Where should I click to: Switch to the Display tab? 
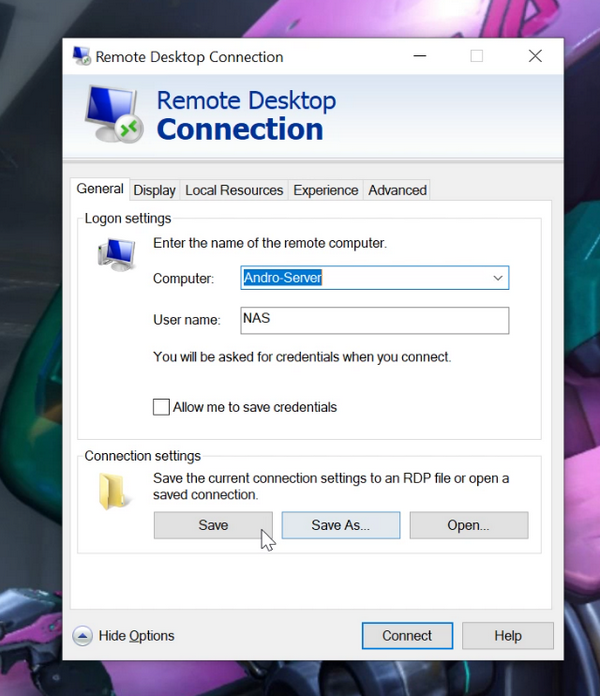pyautogui.click(x=154, y=190)
